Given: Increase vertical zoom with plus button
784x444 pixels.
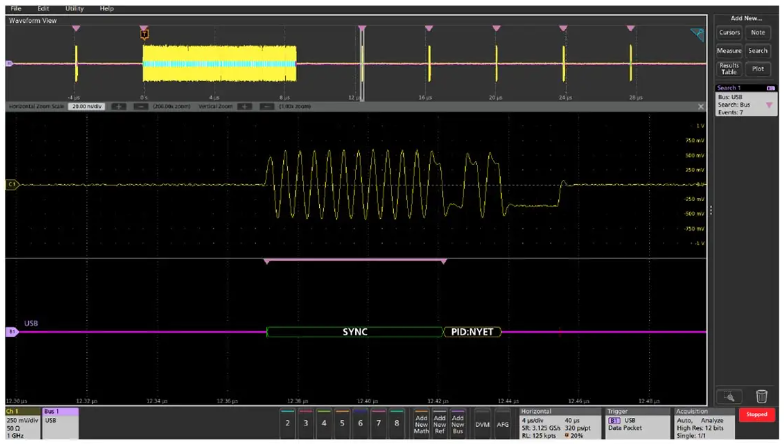Looking at the screenshot, I should [244, 106].
